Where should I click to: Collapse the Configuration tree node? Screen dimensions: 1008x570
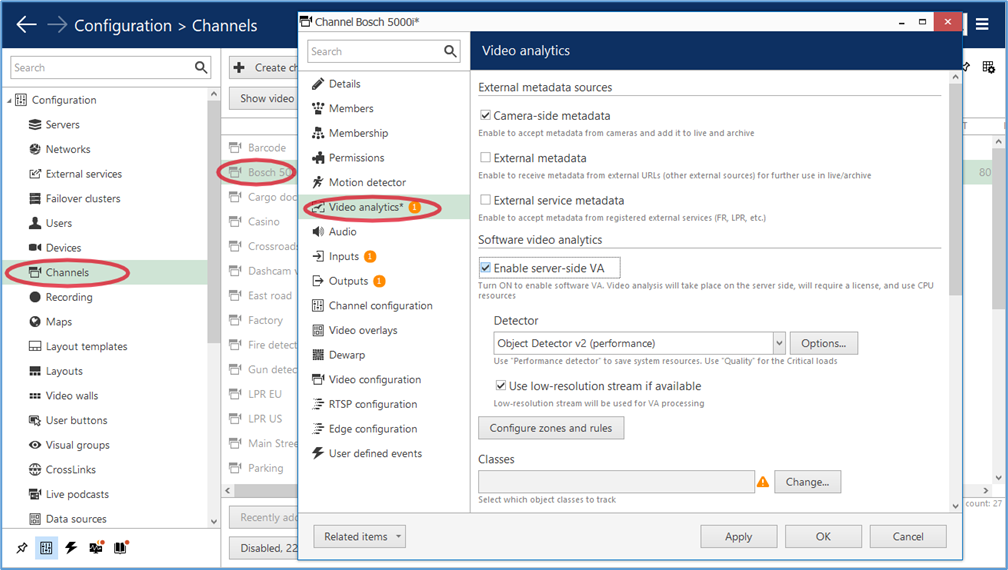pyautogui.click(x=10, y=100)
